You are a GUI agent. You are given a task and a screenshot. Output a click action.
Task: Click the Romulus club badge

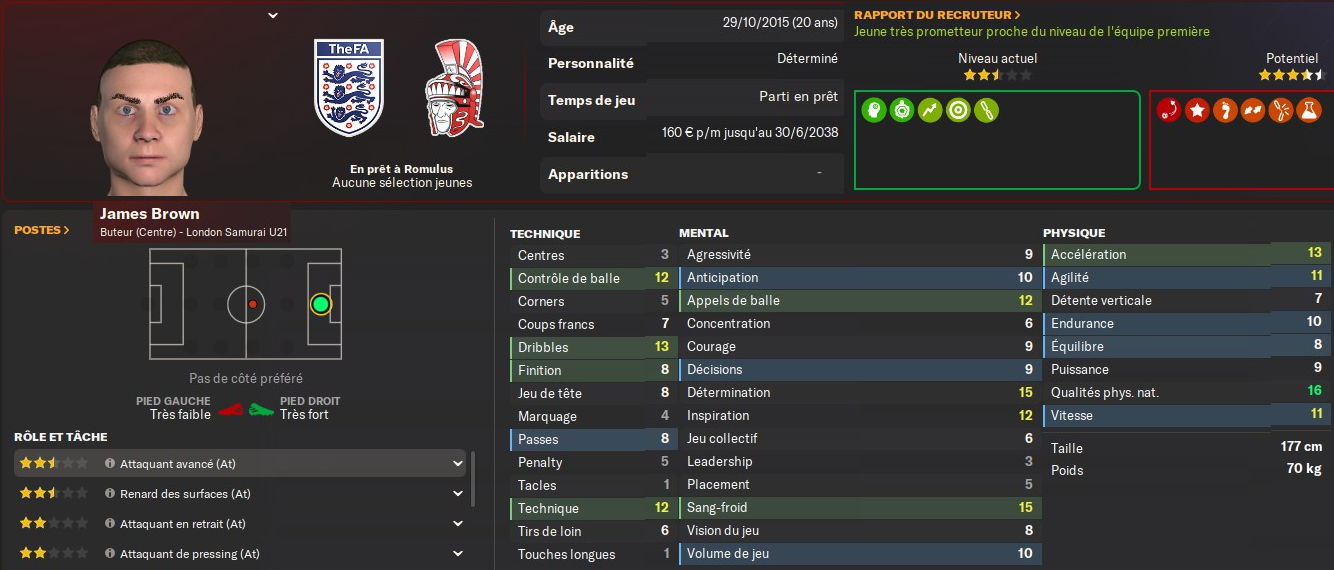point(455,88)
